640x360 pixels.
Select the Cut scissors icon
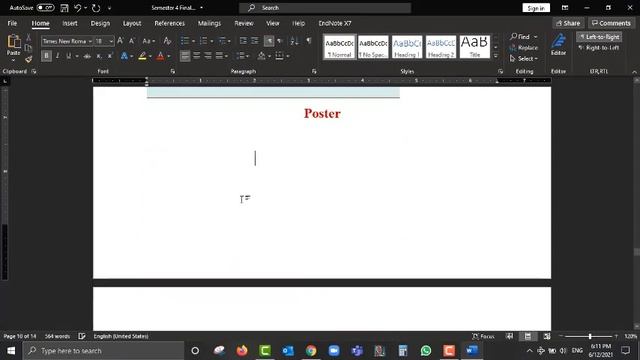coord(28,38)
